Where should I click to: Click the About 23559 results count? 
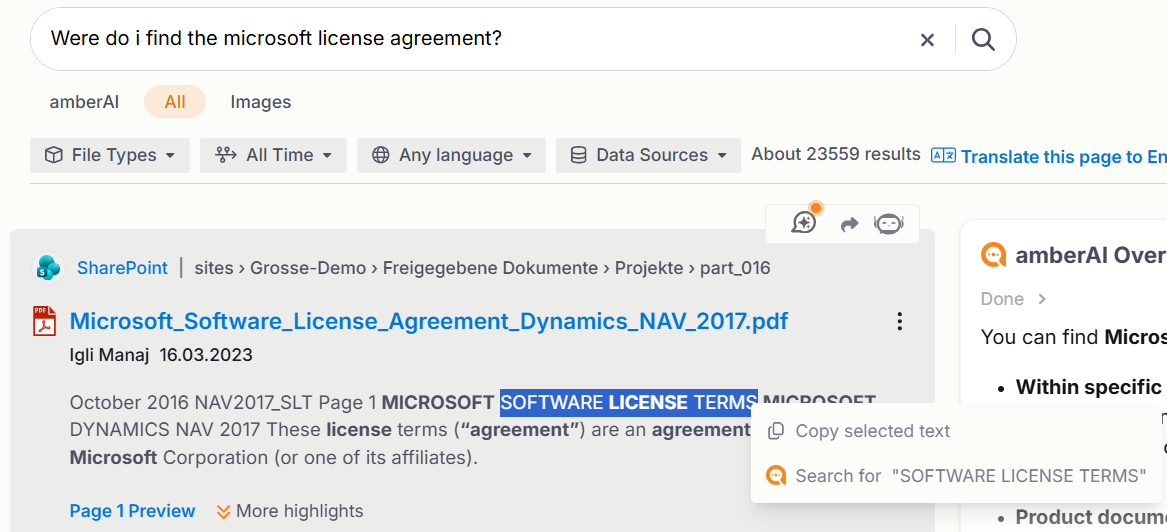pos(836,154)
